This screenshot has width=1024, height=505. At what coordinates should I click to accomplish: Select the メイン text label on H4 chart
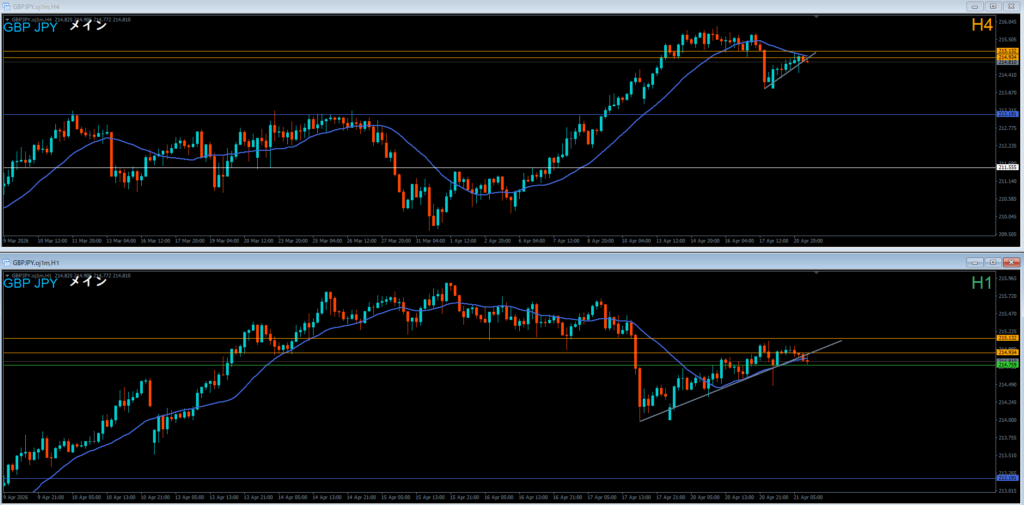88,27
